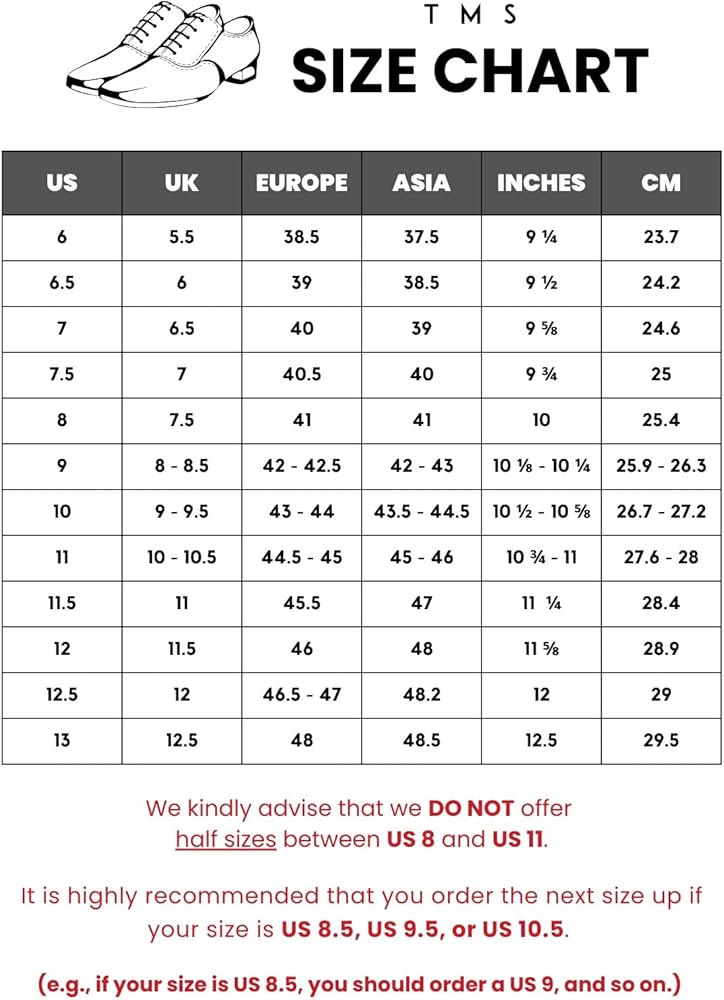
Task: Select the EUROPE column header
Action: point(301,183)
